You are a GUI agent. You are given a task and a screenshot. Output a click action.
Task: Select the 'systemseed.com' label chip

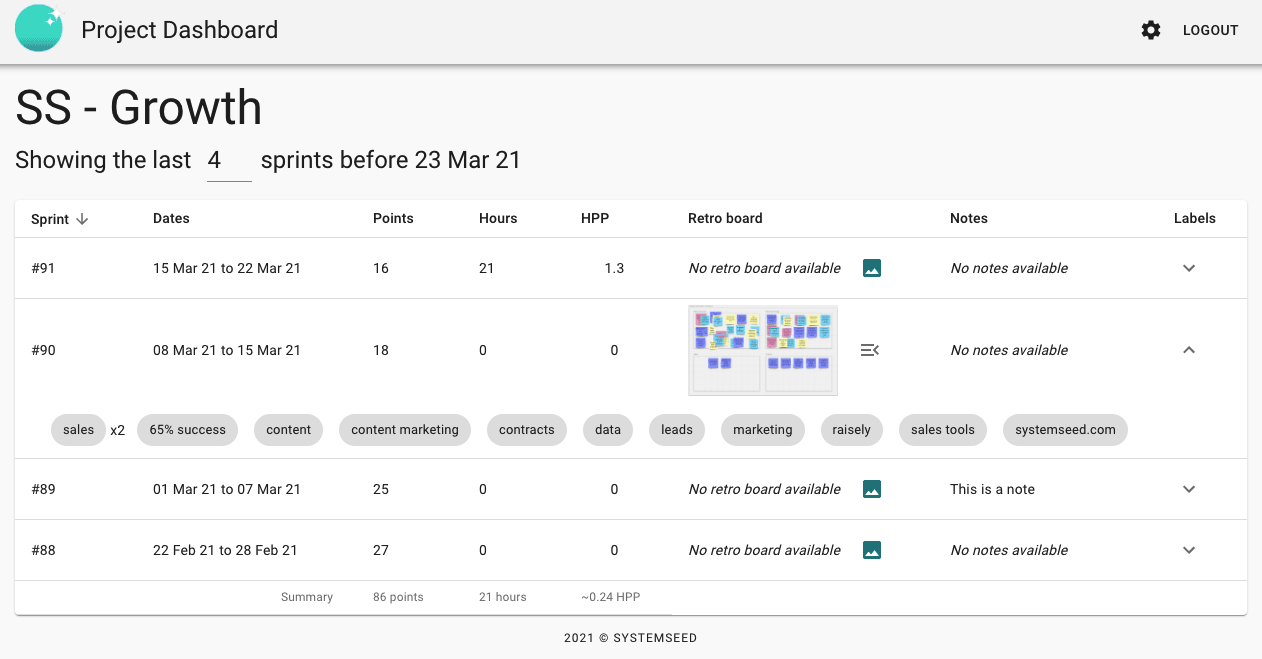1065,430
